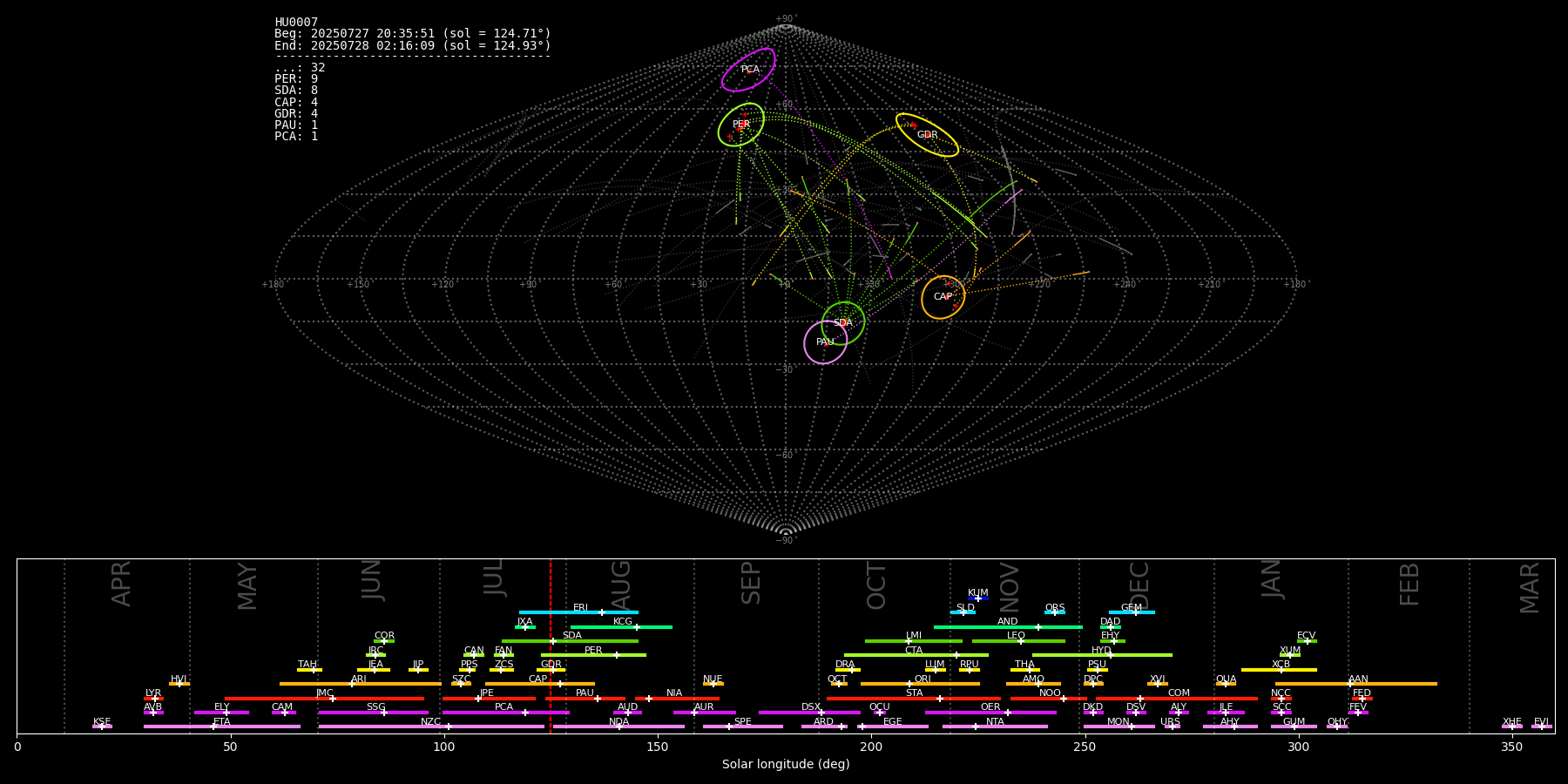Screen dimensions: 1568x784
Task: Click the ERI shower bar in timeline
Action: point(578,612)
